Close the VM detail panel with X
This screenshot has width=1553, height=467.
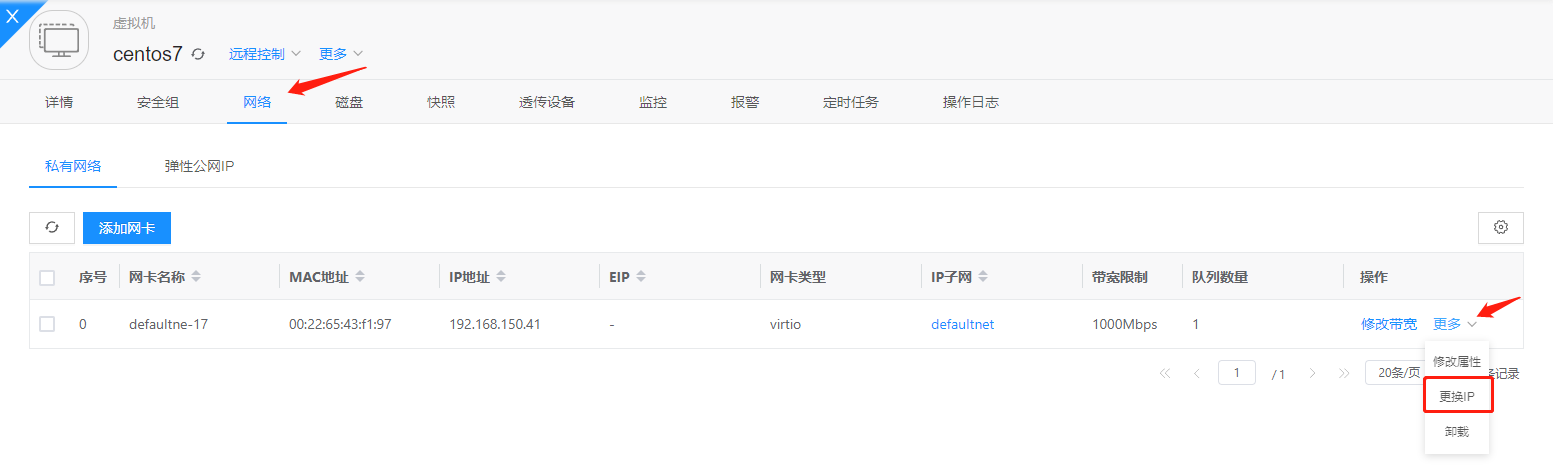click(x=12, y=14)
